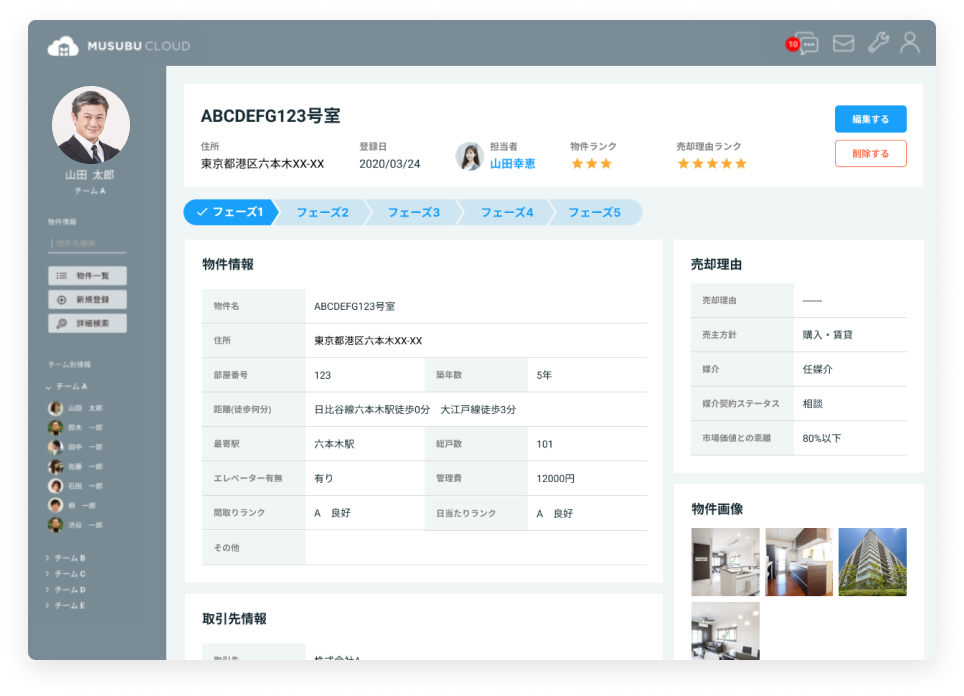Screen dimensions: 964x696
Task: Open the user account icon in header
Action: (909, 43)
